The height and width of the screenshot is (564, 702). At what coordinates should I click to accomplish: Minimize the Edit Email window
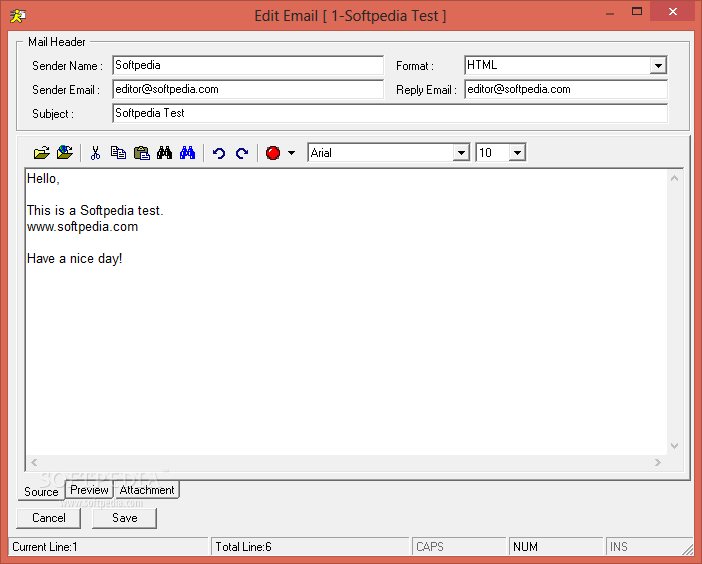pos(610,13)
